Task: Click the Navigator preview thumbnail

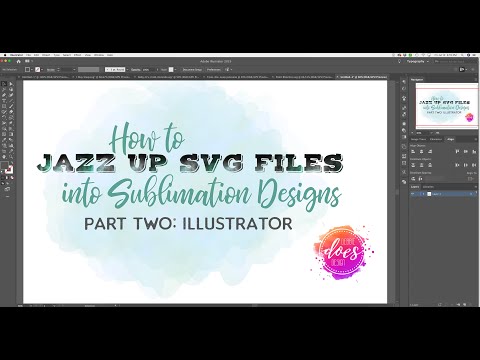Action: point(447,105)
